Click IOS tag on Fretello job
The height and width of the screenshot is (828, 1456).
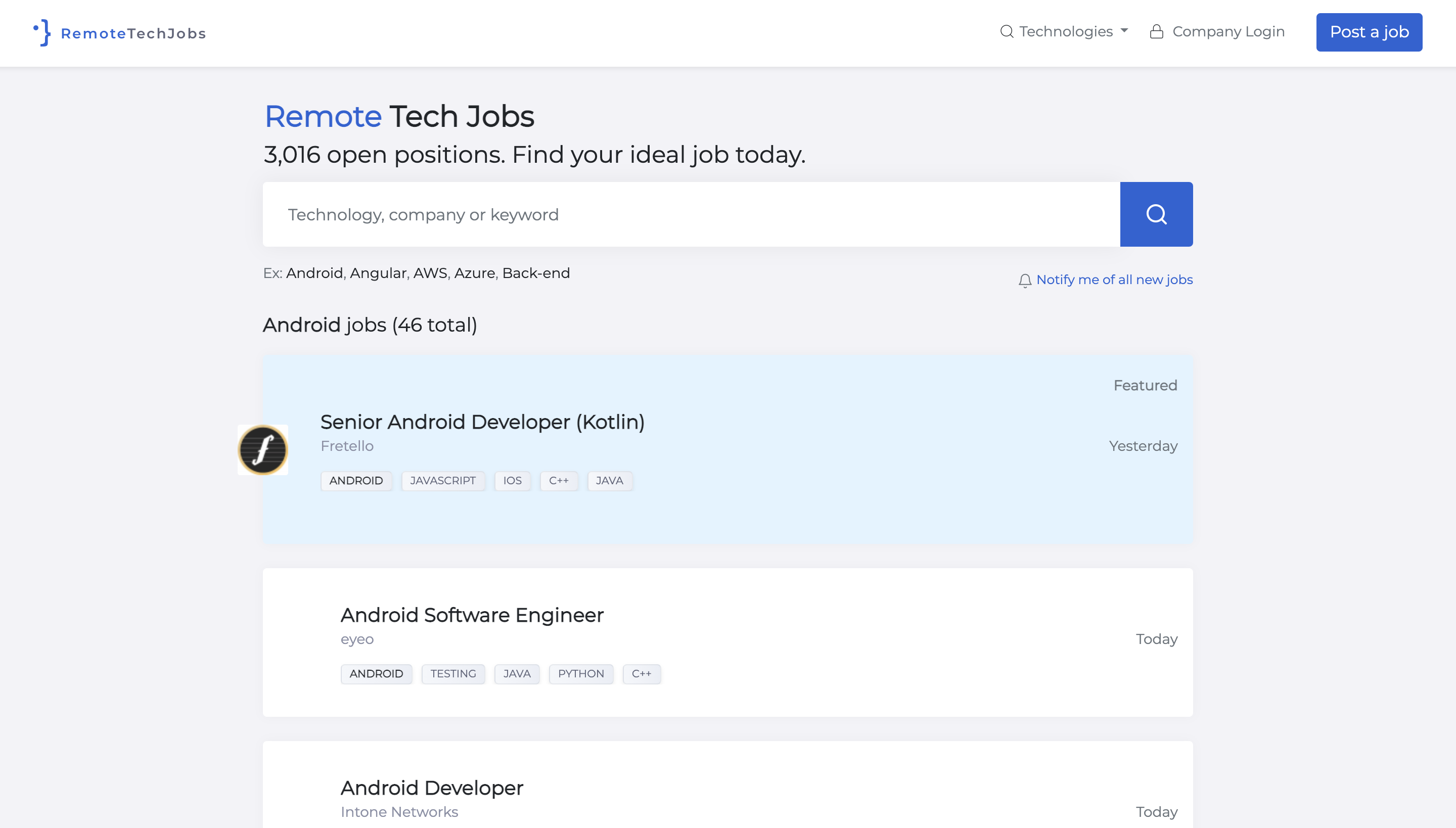click(x=513, y=481)
